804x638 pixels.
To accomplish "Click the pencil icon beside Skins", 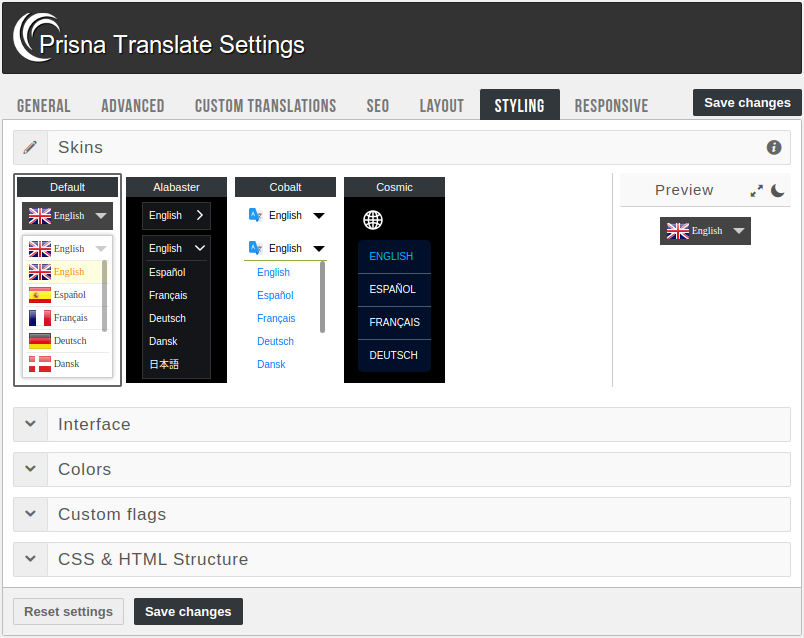I will (x=30, y=147).
